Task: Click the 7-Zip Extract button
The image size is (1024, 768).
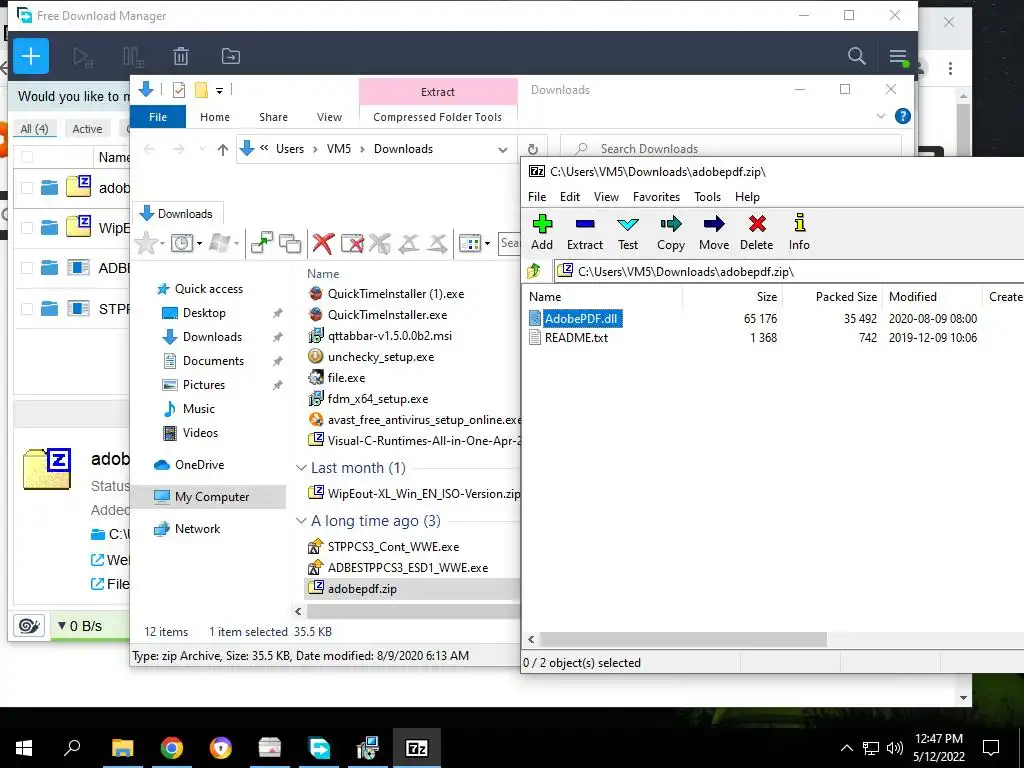Action: coord(584,232)
